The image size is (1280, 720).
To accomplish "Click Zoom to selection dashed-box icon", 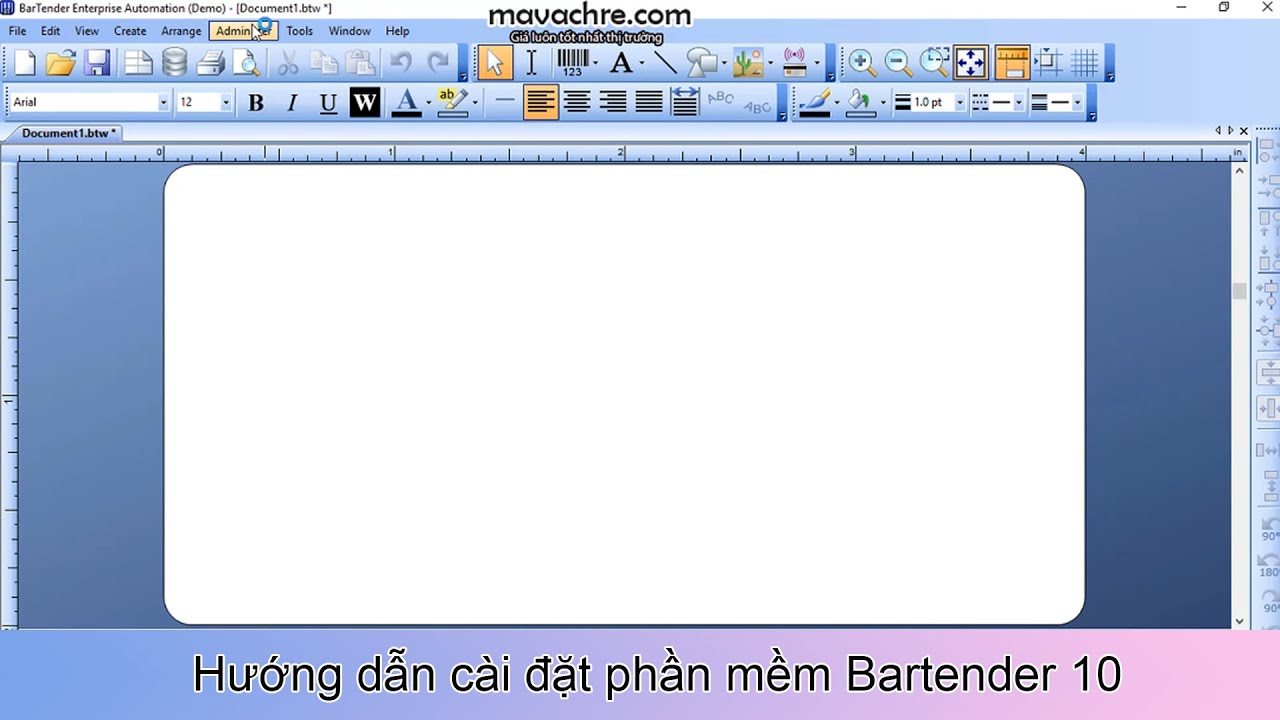I will 934,63.
